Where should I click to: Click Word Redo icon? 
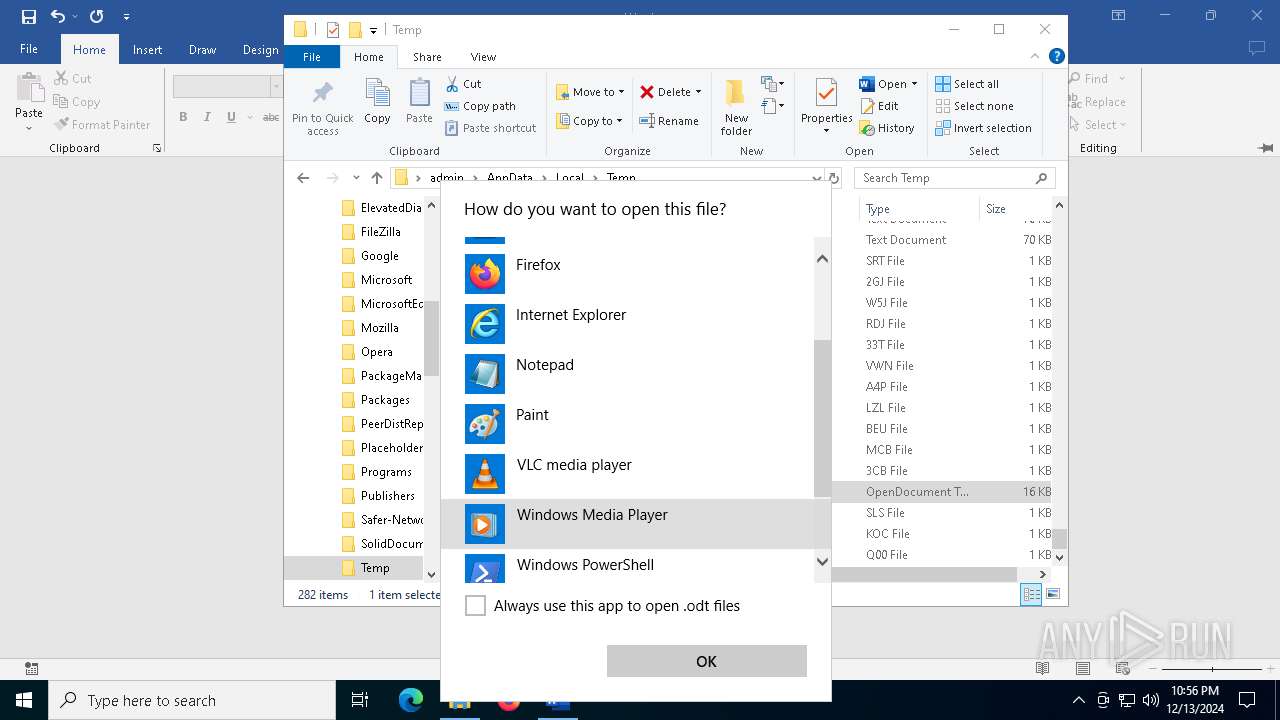(96, 16)
